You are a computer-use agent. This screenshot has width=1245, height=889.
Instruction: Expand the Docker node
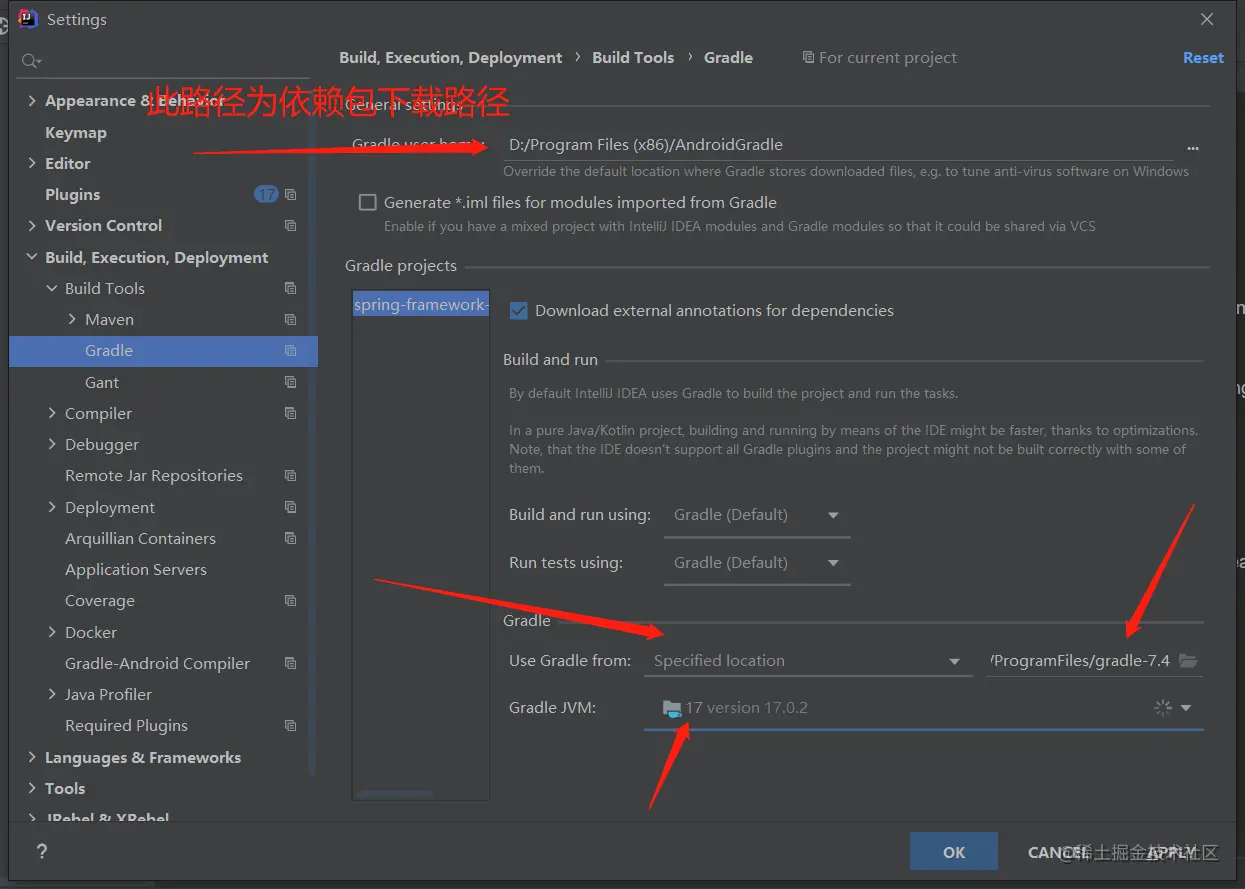52,632
